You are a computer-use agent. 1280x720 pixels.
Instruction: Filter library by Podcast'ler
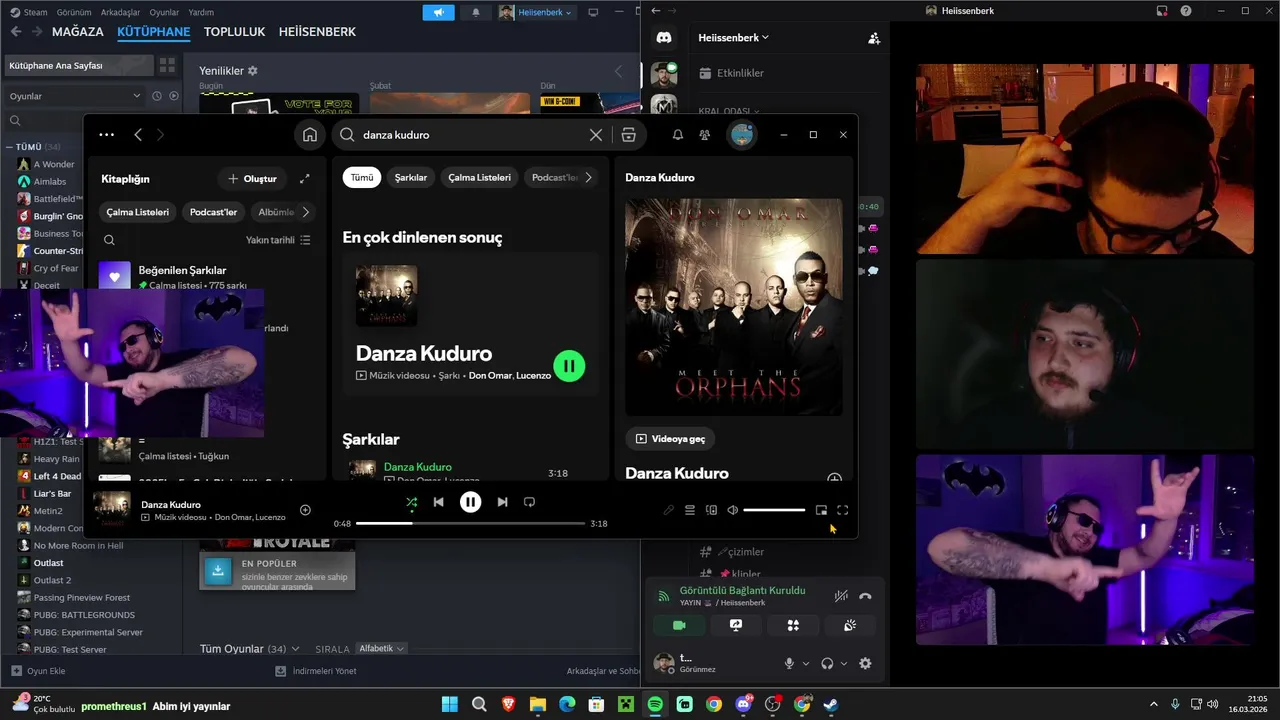coord(213,212)
